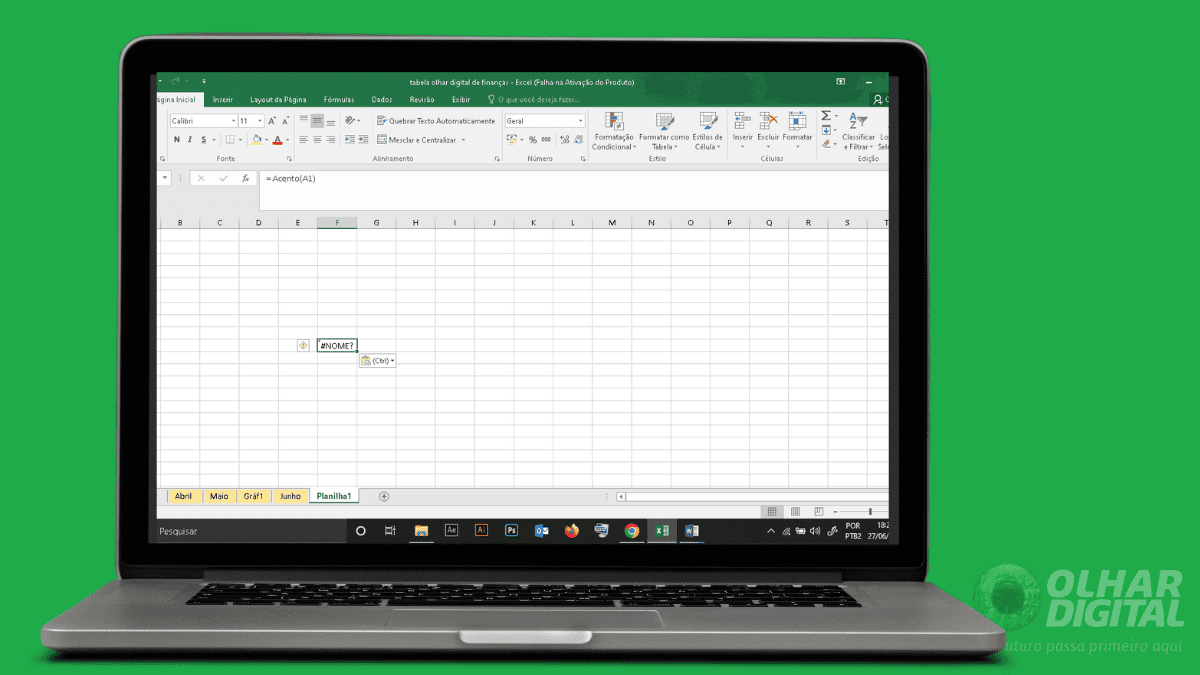Open the Geral number format dropdown

pyautogui.click(x=578, y=120)
